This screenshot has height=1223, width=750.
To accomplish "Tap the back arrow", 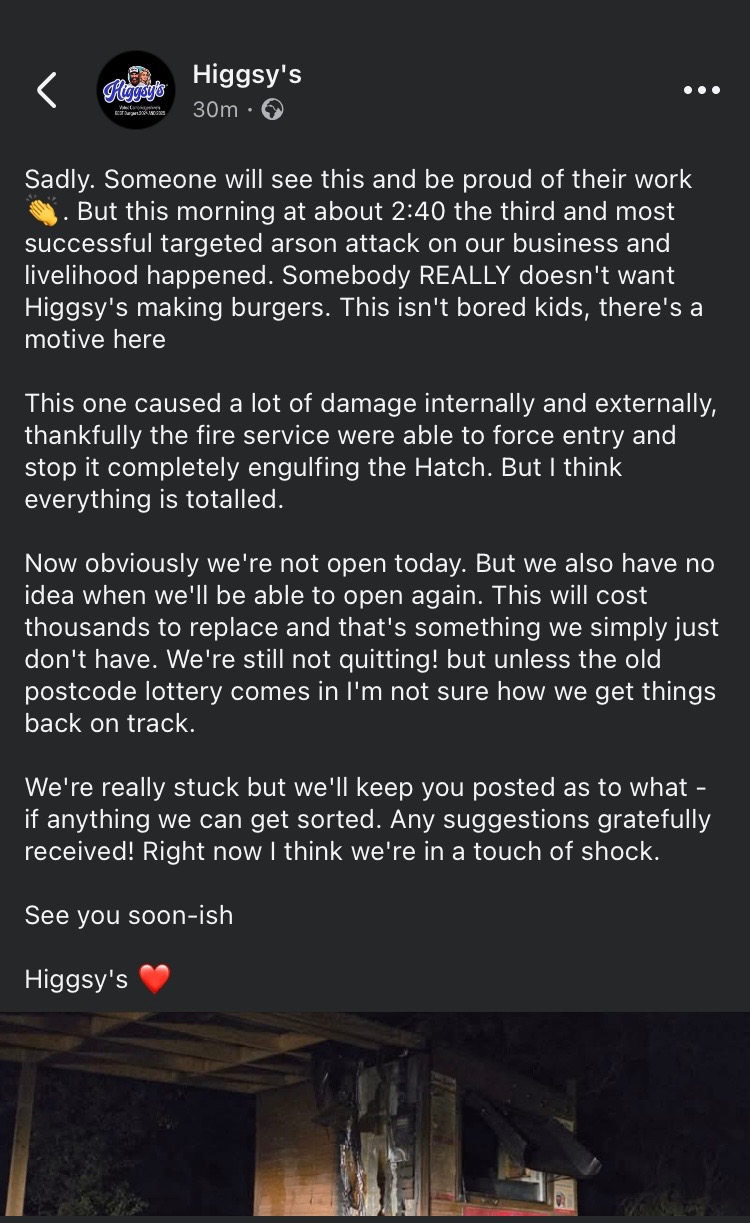I will tap(47, 90).
